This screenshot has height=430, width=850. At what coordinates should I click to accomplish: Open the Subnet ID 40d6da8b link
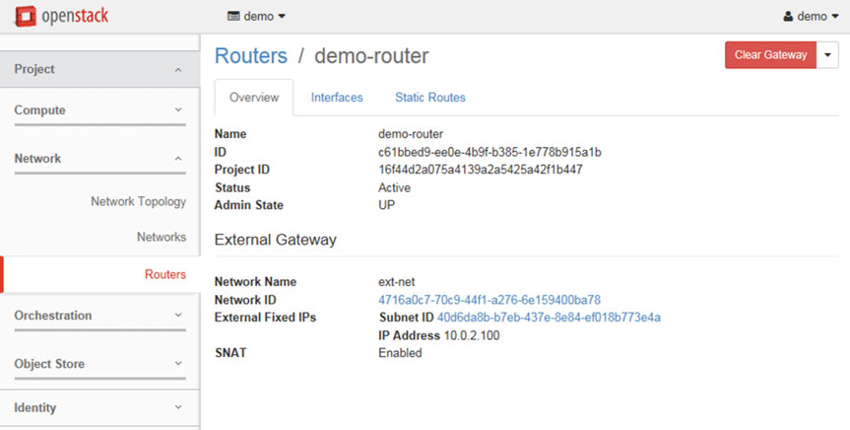click(549, 317)
